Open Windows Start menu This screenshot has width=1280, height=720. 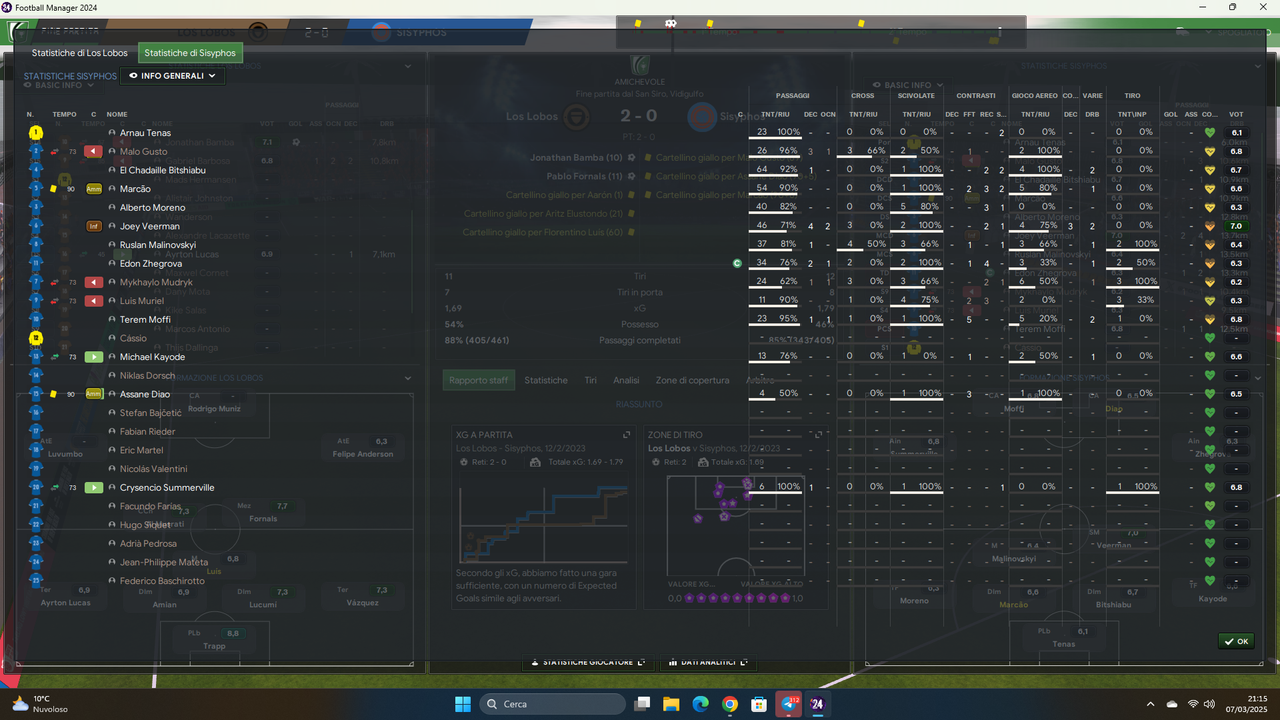tap(463, 704)
